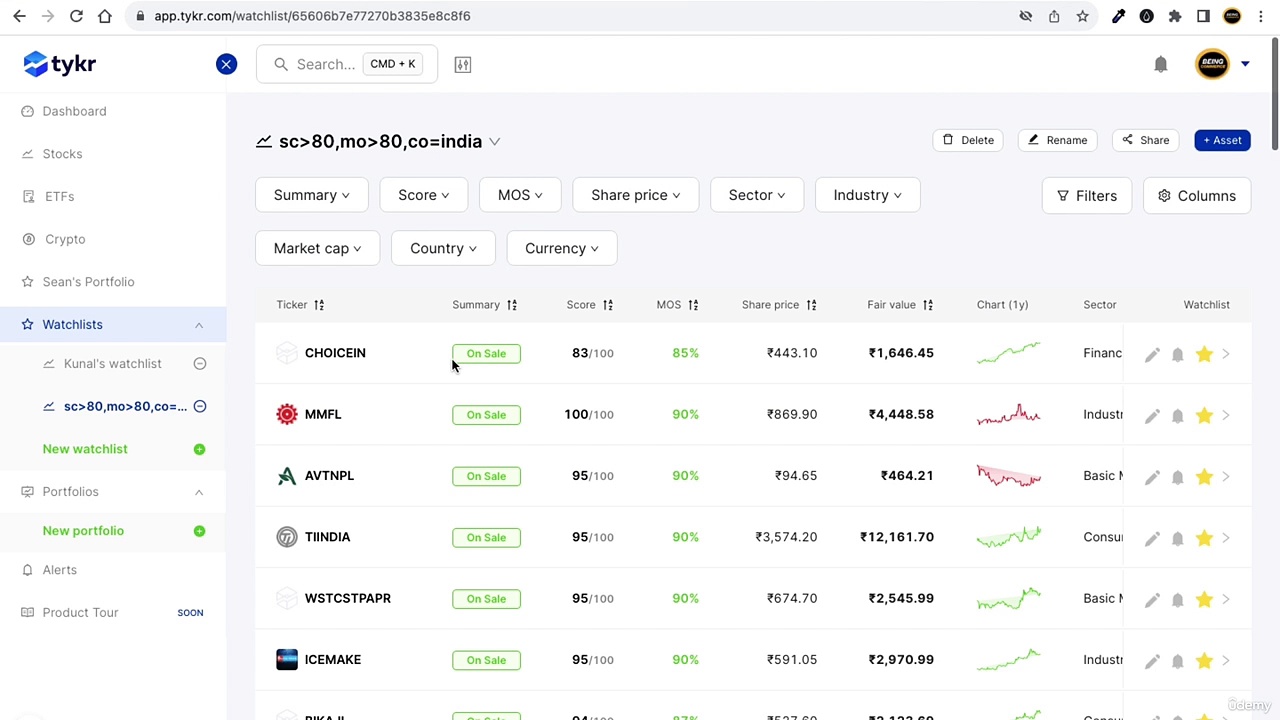Click the Delete watchlist button
The width and height of the screenshot is (1280, 720).
[x=968, y=140]
